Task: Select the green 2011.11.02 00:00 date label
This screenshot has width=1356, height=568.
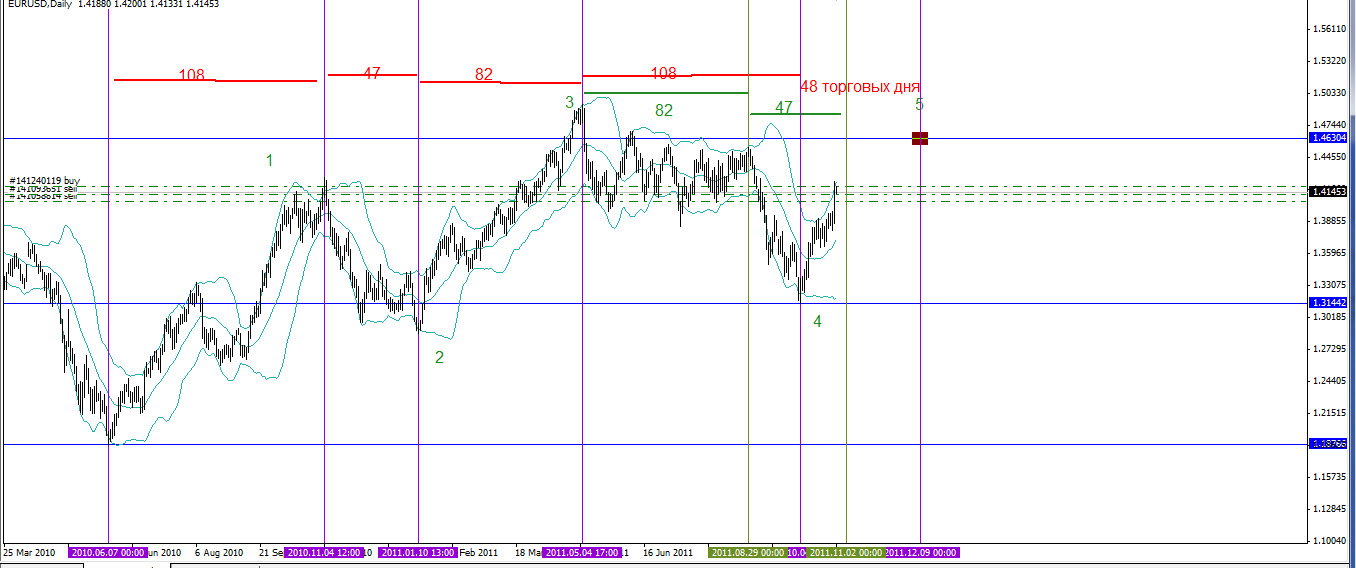Action: 845,552
